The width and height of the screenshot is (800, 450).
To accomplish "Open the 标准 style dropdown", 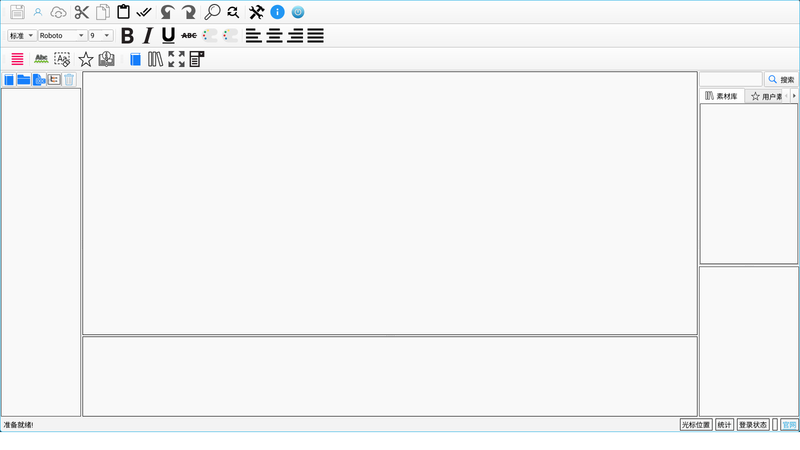I will (21, 36).
